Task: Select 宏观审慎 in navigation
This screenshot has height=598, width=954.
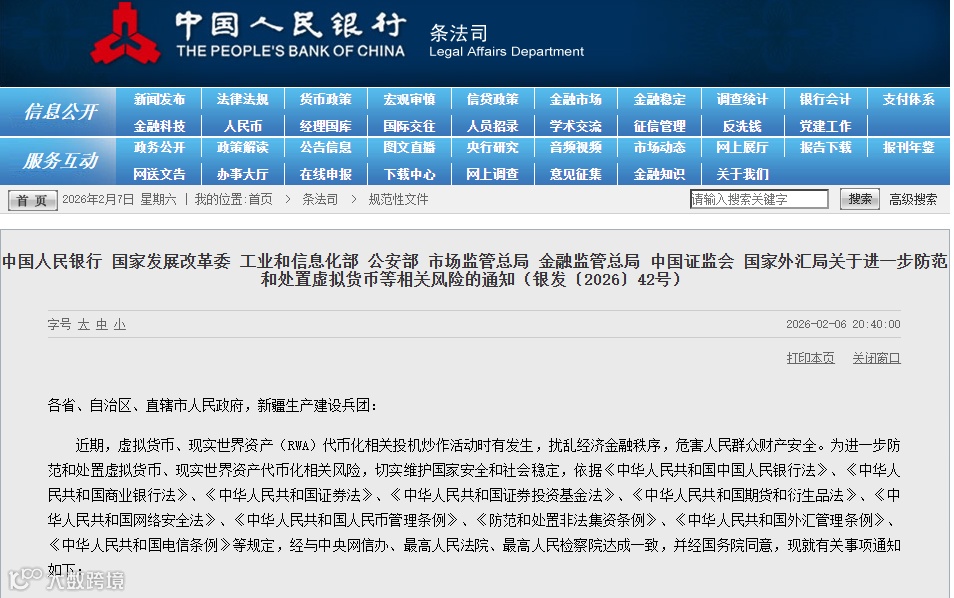Action: pos(409,99)
